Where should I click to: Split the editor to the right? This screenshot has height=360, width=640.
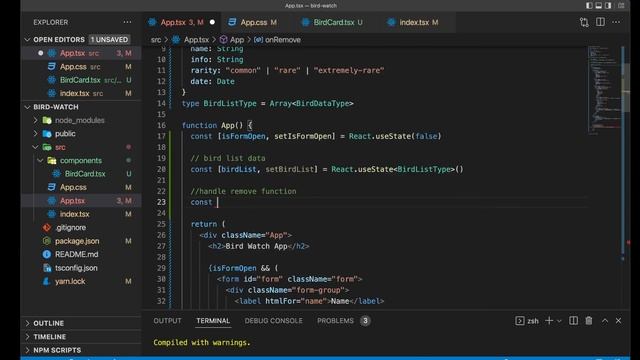coord(600,22)
